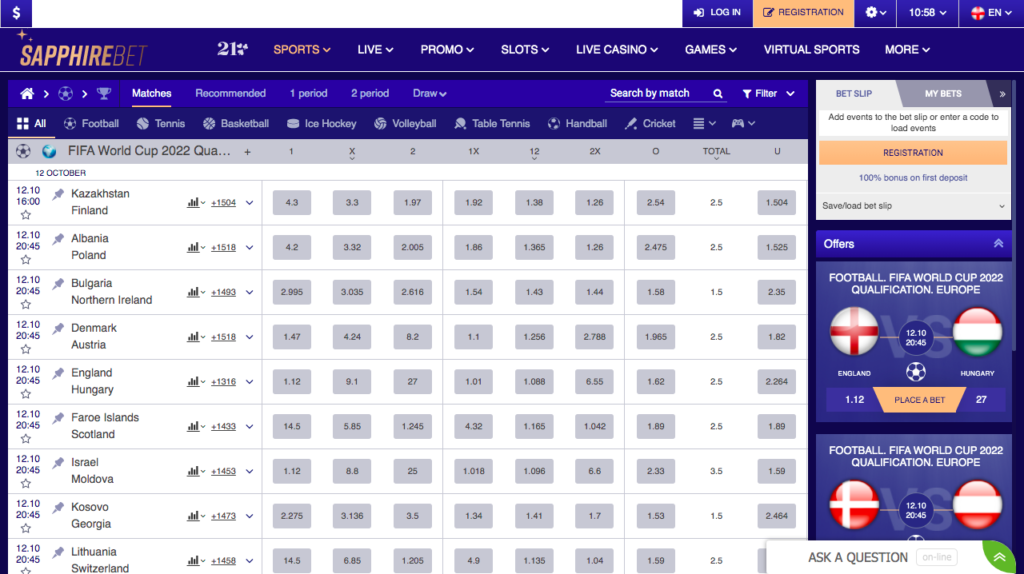Select 9.1 draw odds for England vs Hungary
The image size is (1024, 574).
(x=352, y=381)
